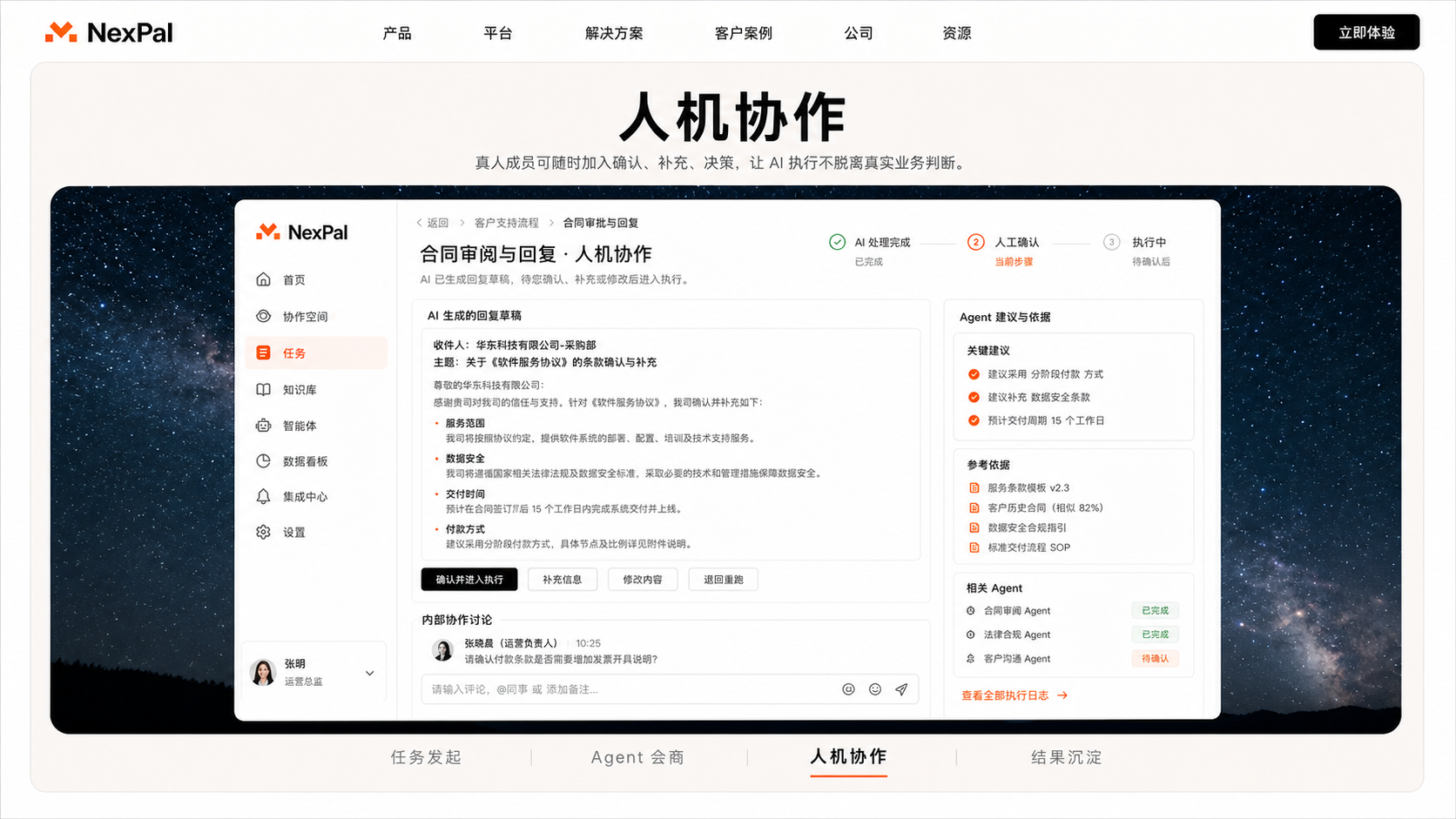Click the 交付时间 heading in draft
Image resolution: width=1456 pixels, height=819 pixels.
465,494
